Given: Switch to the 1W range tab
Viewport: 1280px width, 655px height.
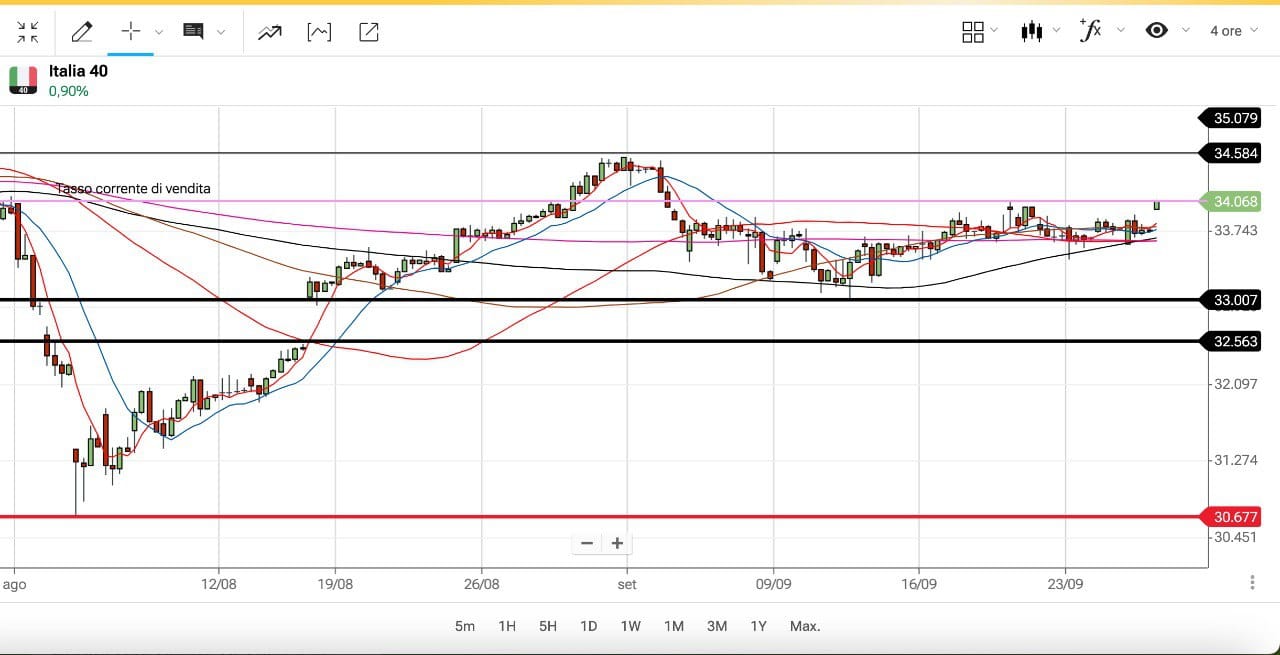Looking at the screenshot, I should coord(630,626).
